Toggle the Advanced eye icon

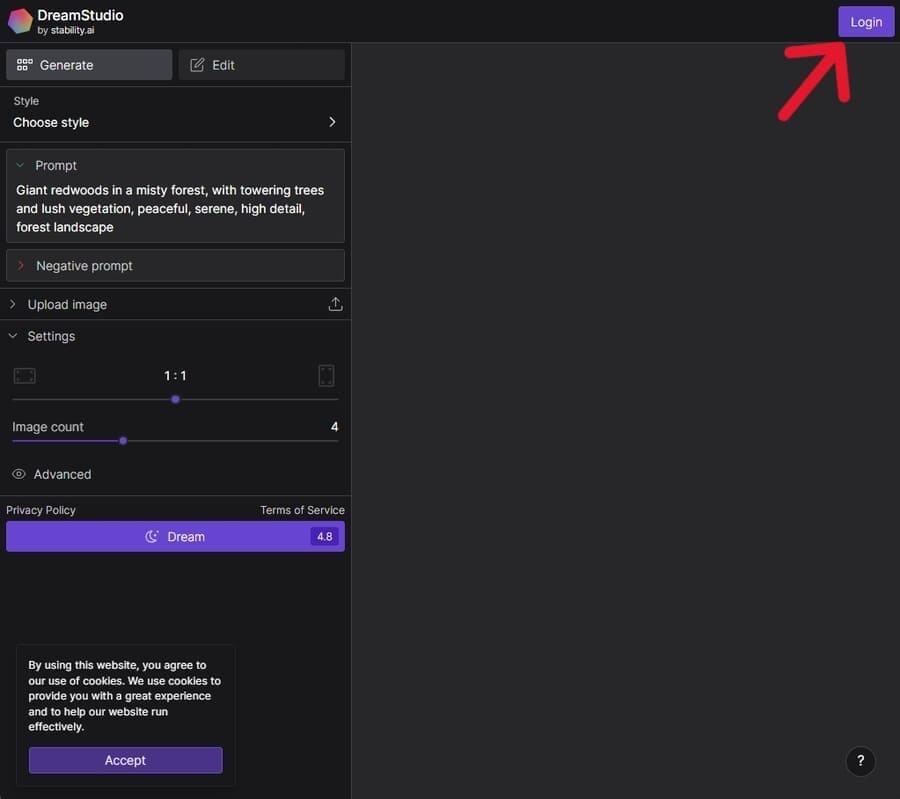point(19,474)
